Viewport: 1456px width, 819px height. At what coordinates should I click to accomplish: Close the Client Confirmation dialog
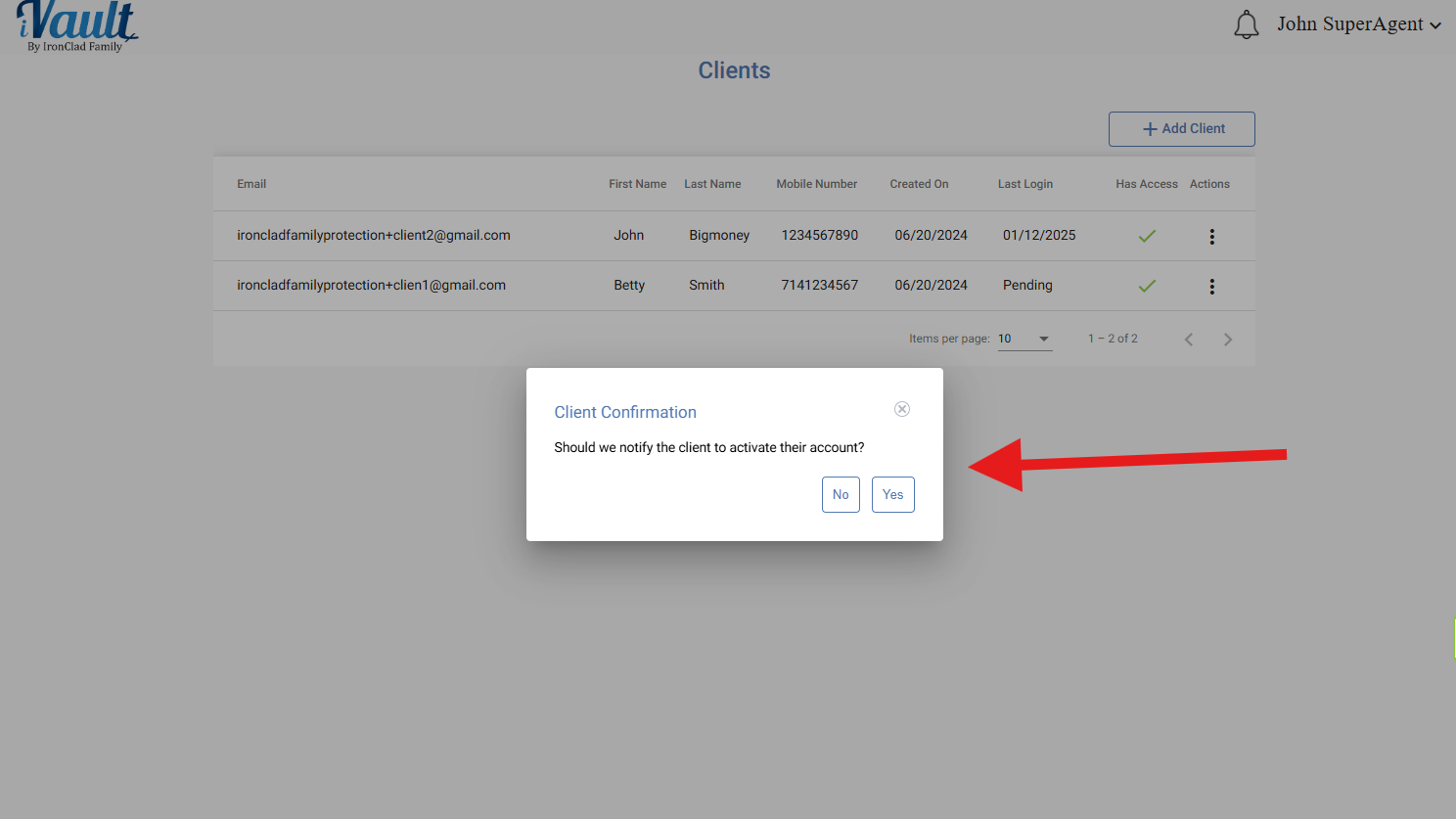[x=902, y=409]
